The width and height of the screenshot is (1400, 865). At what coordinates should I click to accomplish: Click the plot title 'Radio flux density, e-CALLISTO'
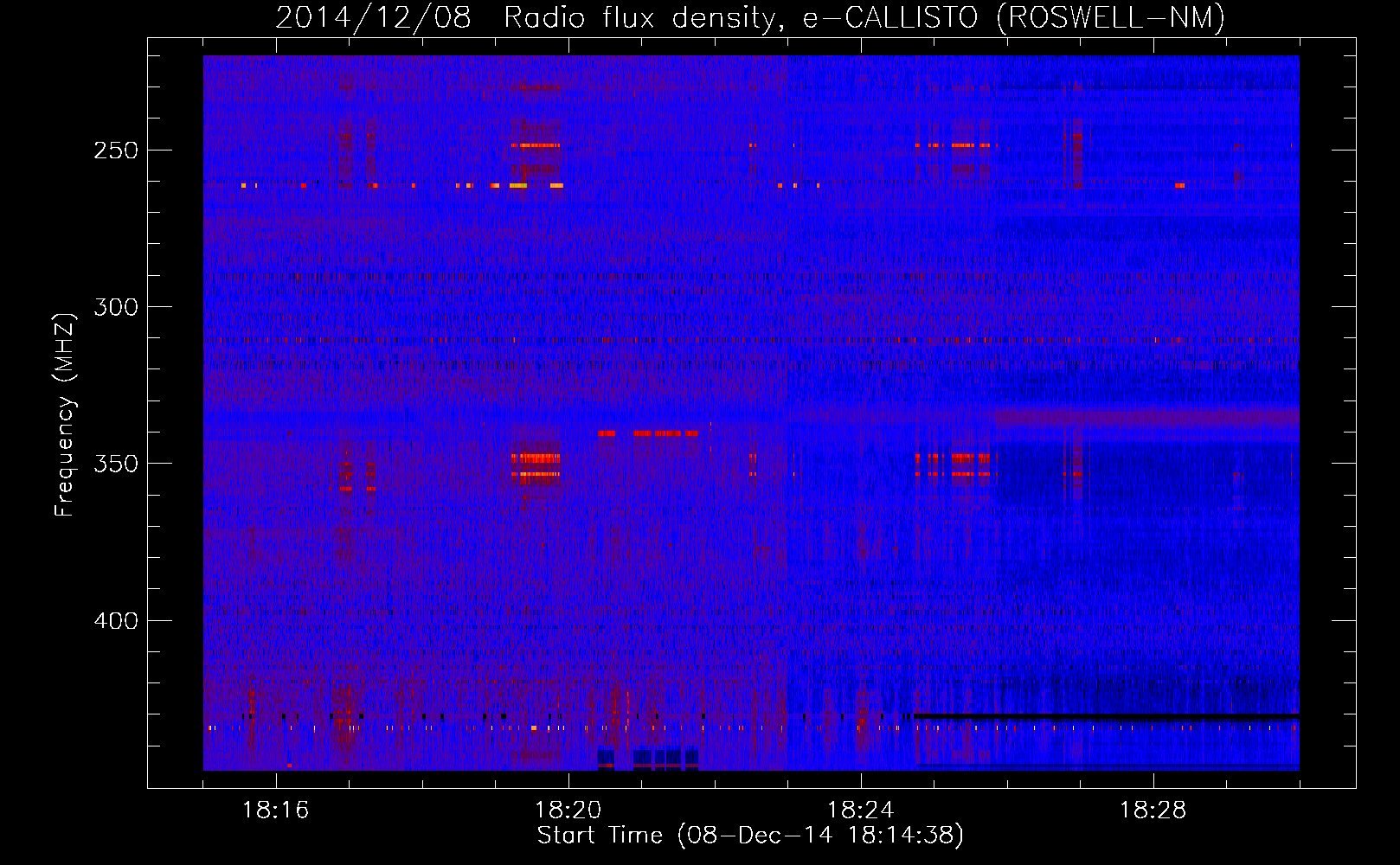pos(741,17)
